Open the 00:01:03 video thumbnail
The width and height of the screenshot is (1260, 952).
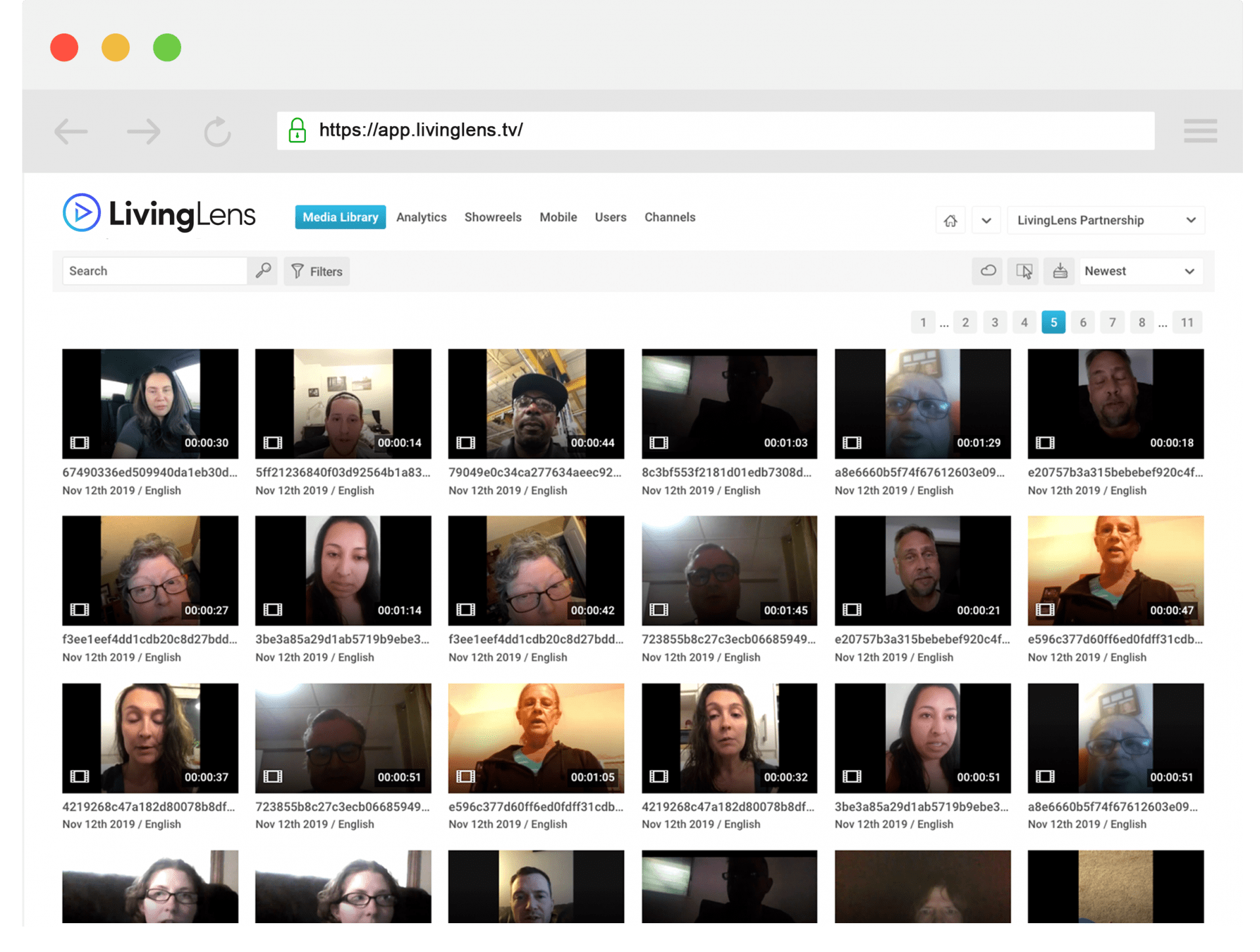[x=730, y=404]
